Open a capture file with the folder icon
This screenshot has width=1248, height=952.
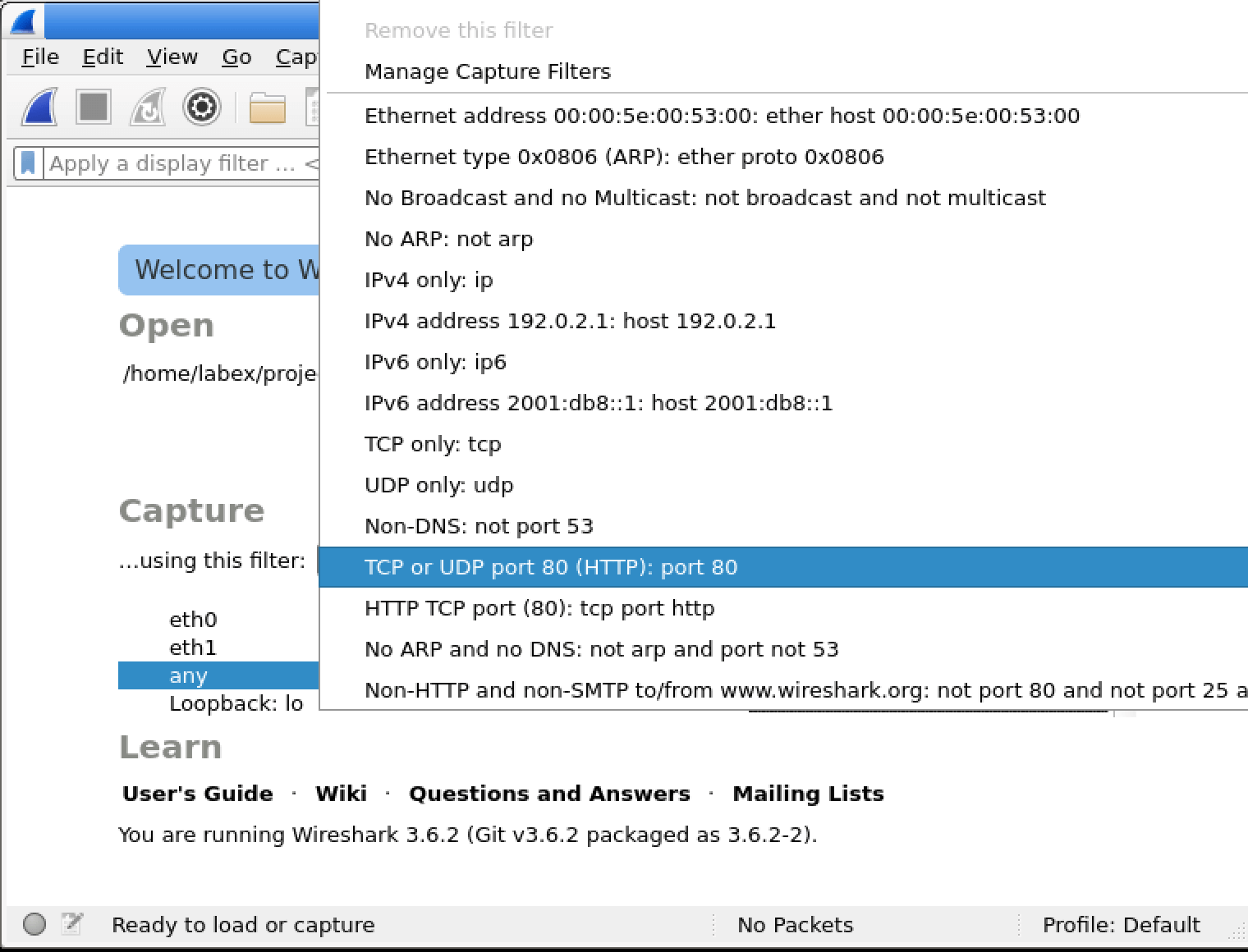(x=267, y=108)
